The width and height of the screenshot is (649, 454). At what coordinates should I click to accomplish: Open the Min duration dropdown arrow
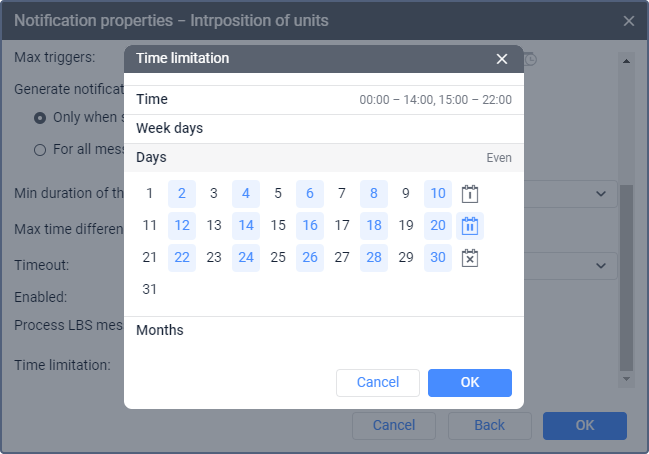600,194
